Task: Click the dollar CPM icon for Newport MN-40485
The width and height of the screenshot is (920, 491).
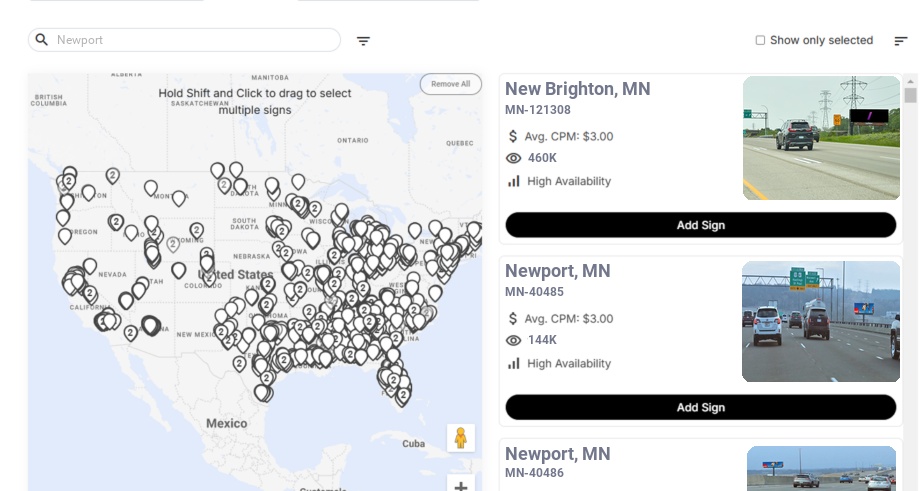Action: [514, 319]
